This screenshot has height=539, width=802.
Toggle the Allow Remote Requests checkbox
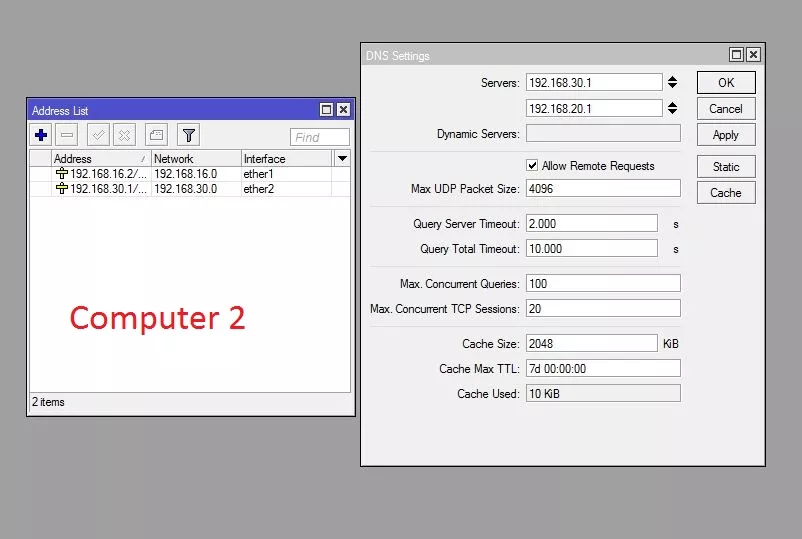point(532,165)
